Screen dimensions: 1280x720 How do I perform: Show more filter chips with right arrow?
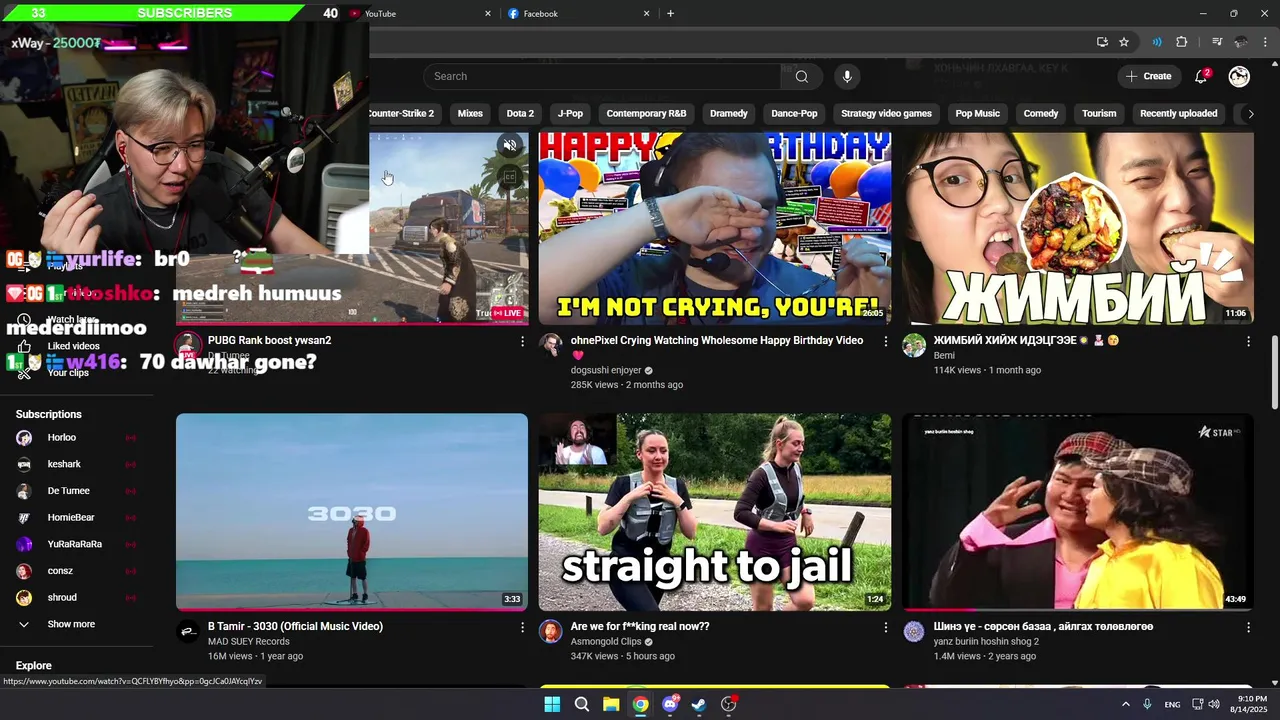(x=1249, y=113)
